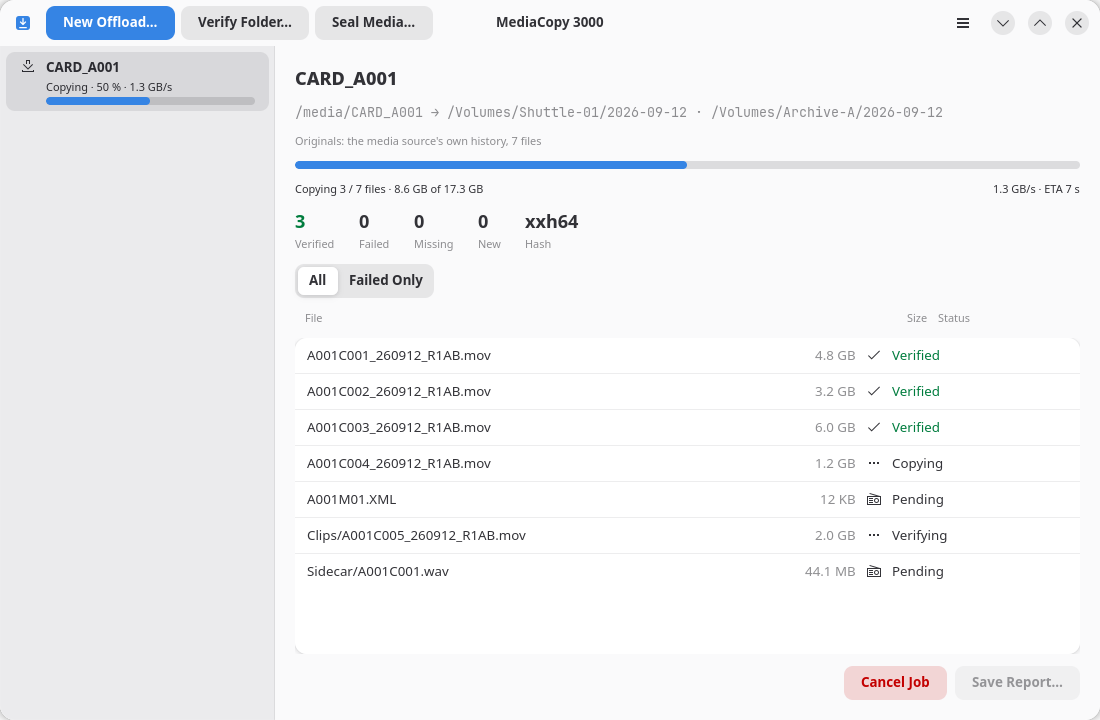Viewport: 1100px width, 720px height.
Task: Select file Sidecar/A001C001.wav
Action: (x=687, y=572)
